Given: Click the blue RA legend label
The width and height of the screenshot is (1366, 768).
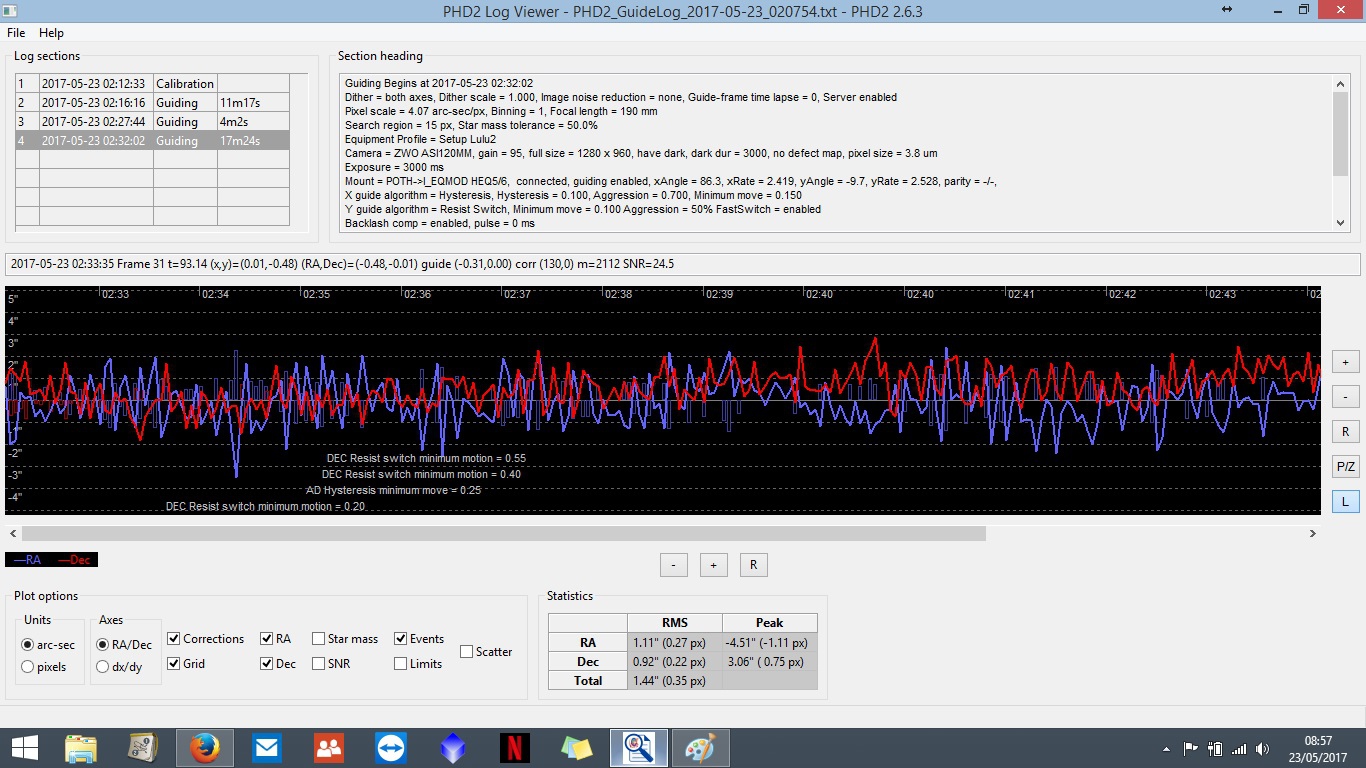Looking at the screenshot, I should pyautogui.click(x=28, y=560).
